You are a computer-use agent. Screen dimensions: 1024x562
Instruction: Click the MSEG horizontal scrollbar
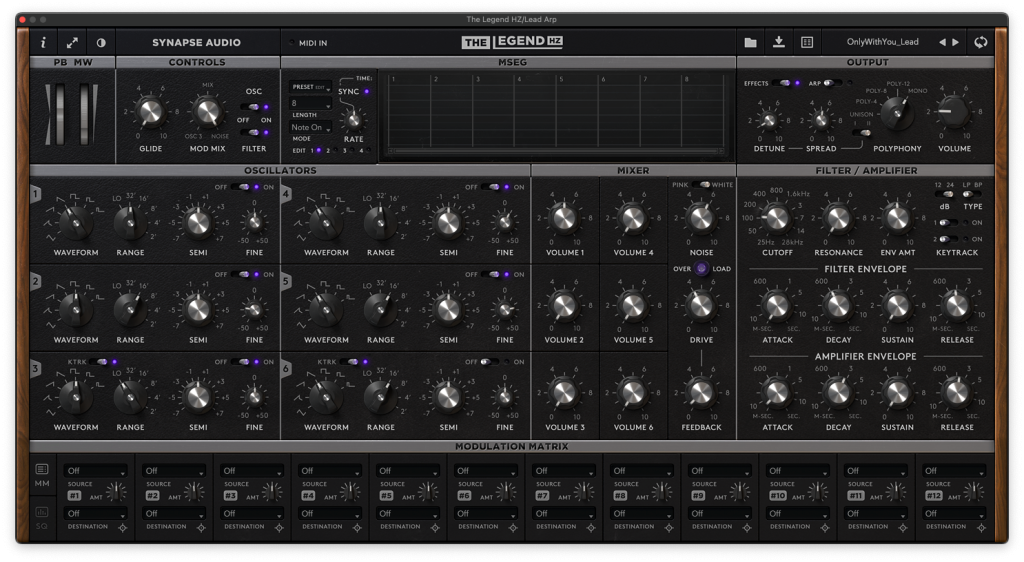click(x=557, y=151)
